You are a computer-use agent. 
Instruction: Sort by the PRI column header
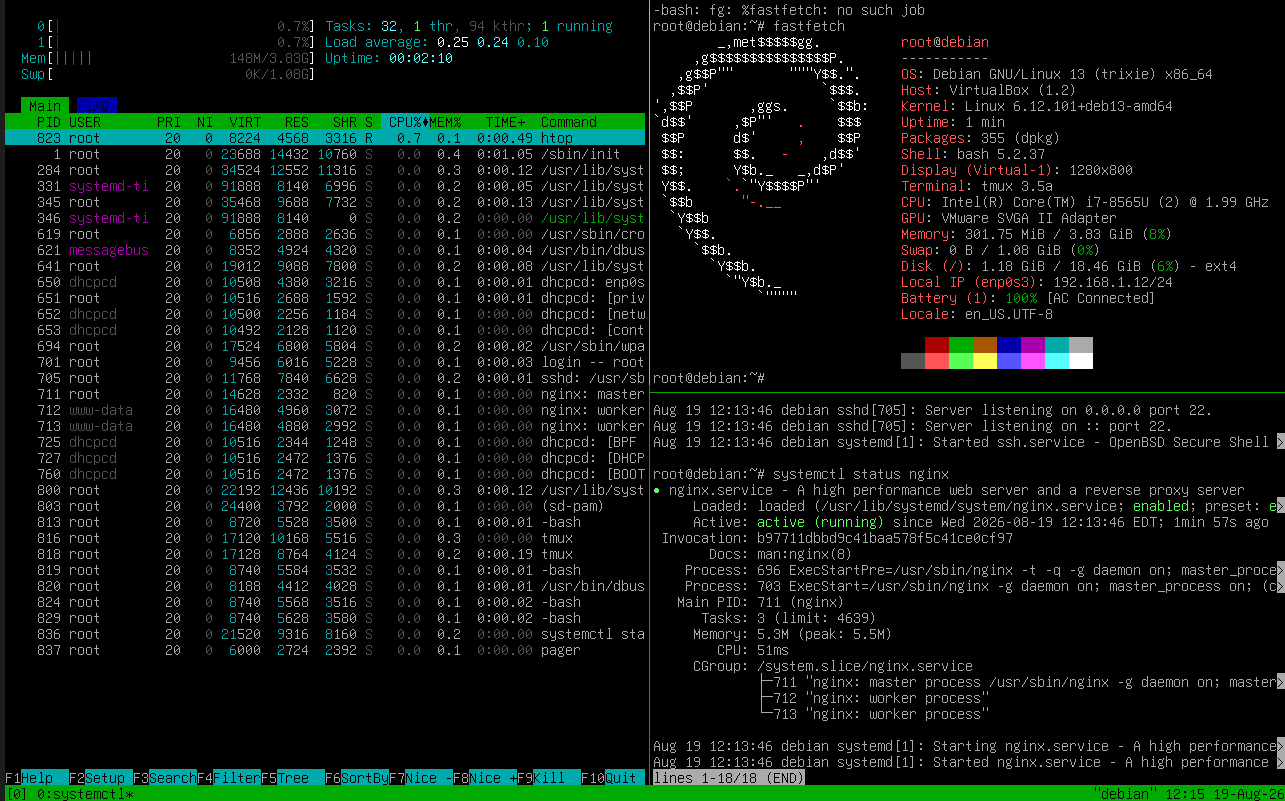[169, 122]
